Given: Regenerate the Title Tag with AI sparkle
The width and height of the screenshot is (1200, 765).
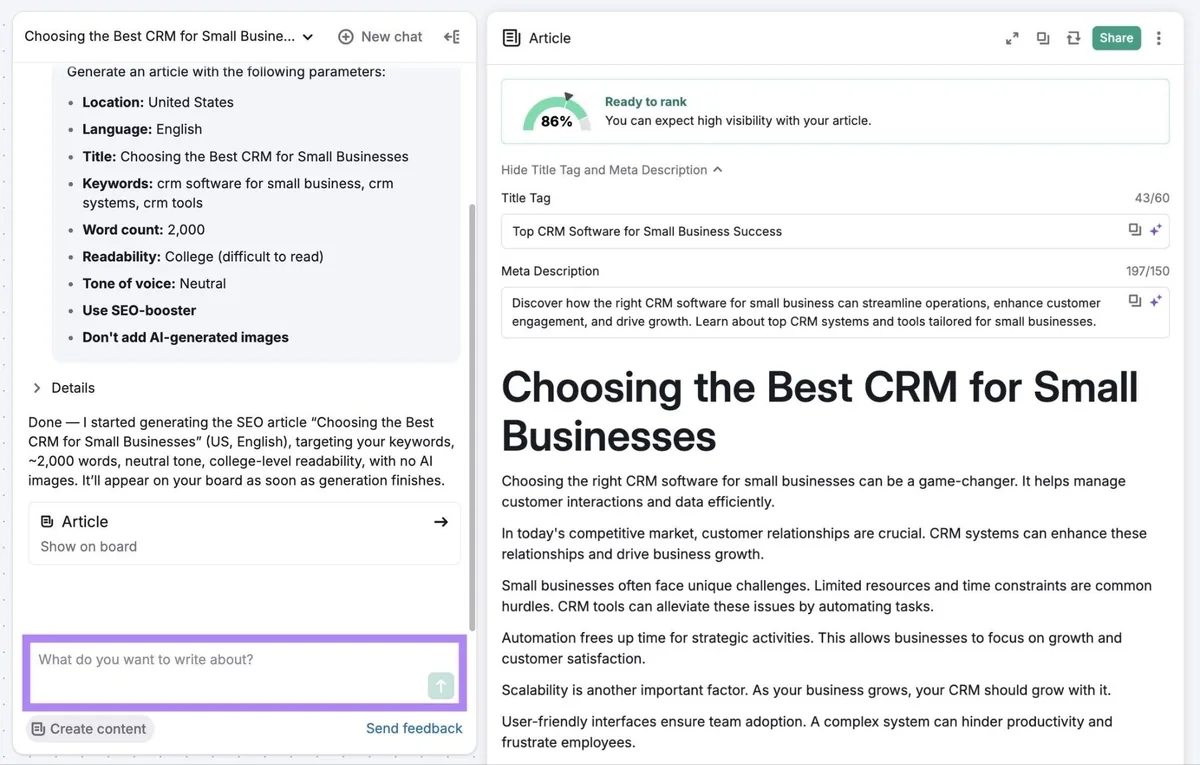Looking at the screenshot, I should click(1155, 230).
